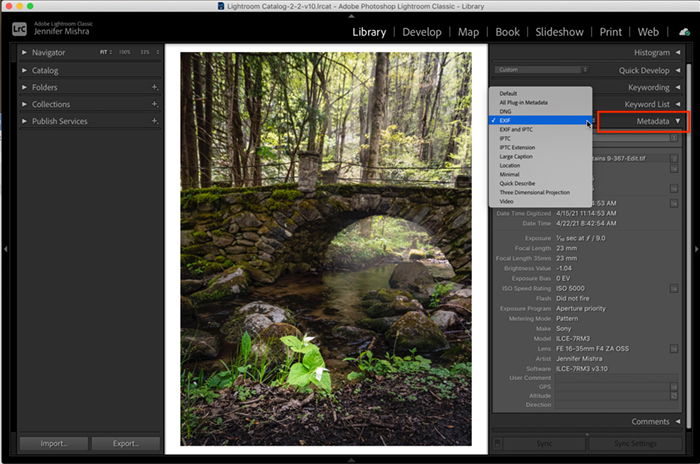The height and width of the screenshot is (464, 700).
Task: Expand the Histogram panel
Action: (x=678, y=52)
